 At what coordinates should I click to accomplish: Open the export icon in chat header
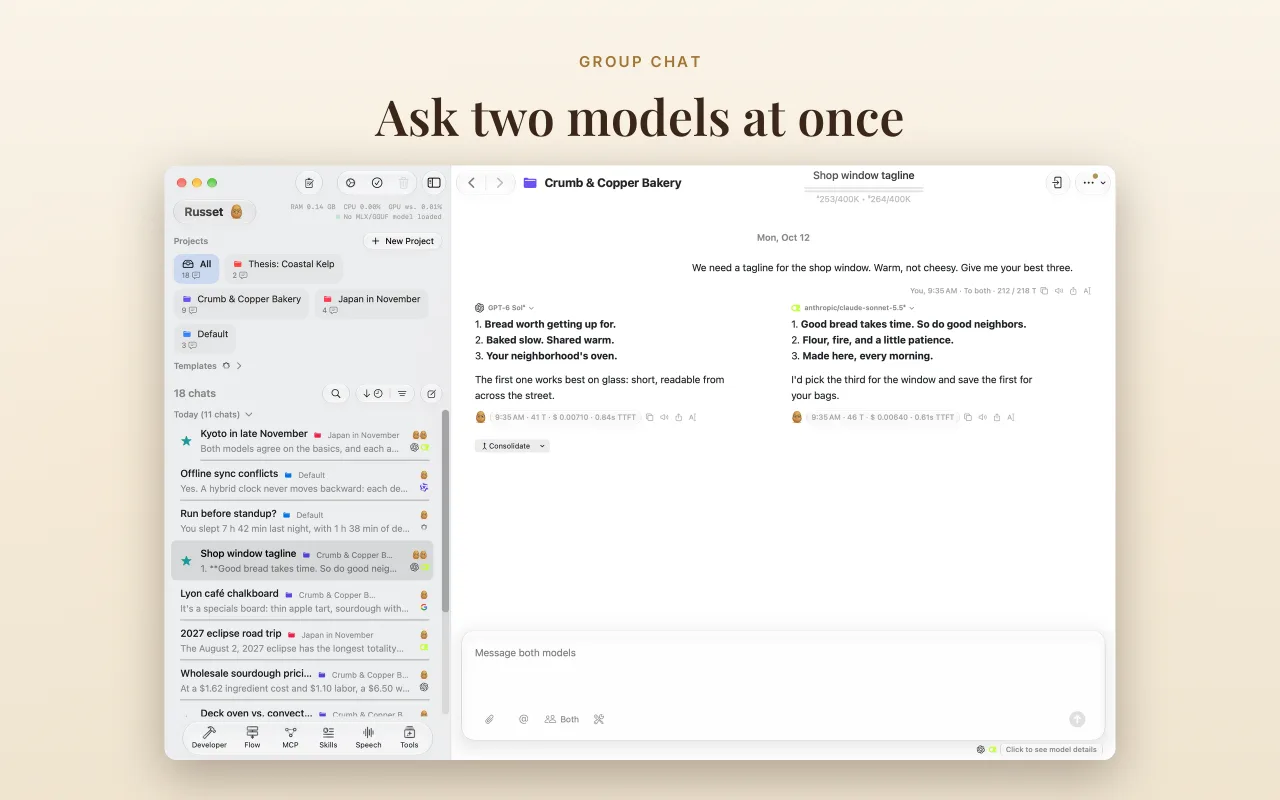pos(1057,183)
